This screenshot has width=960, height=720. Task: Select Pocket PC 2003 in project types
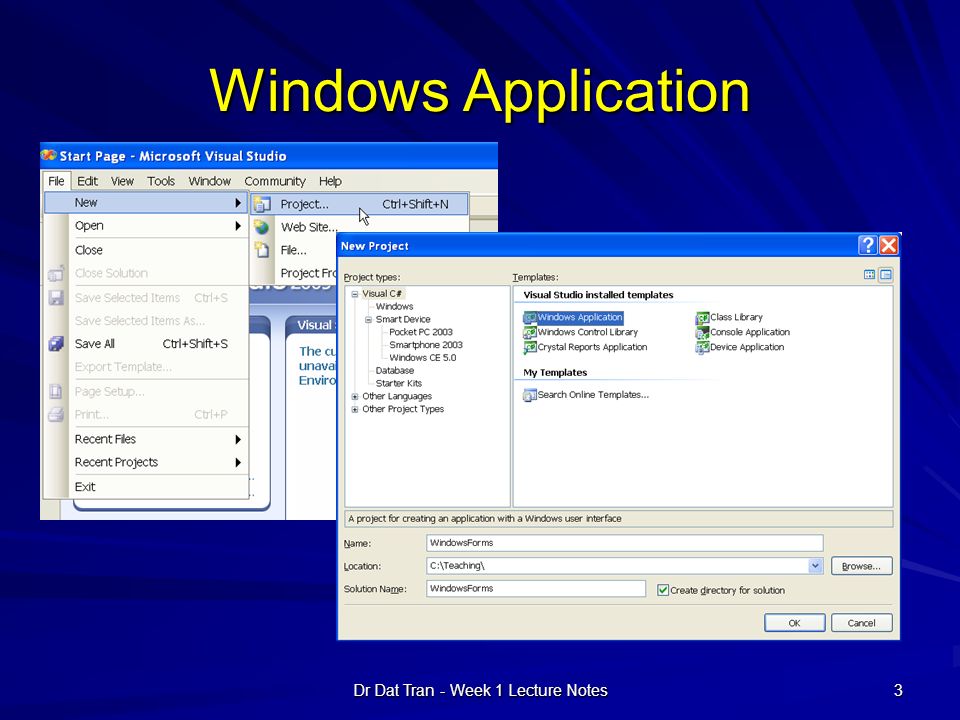click(x=421, y=332)
